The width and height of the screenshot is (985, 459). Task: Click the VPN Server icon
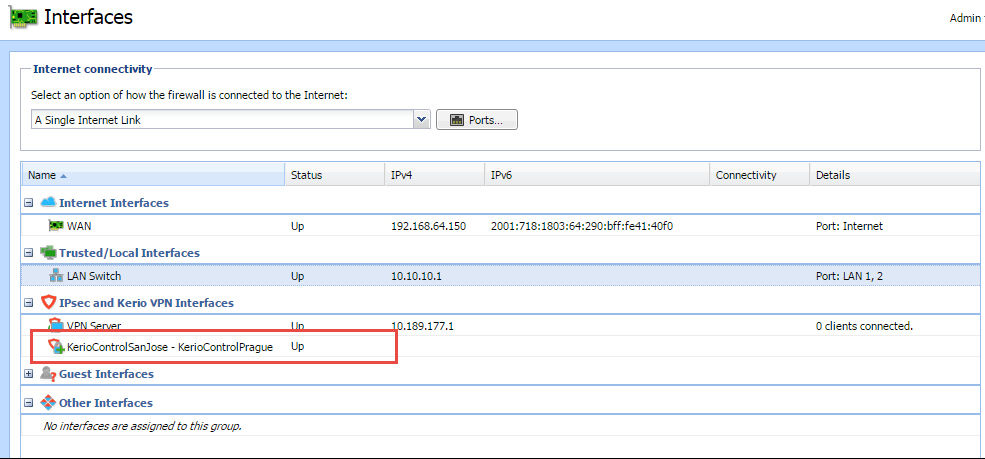coord(56,326)
